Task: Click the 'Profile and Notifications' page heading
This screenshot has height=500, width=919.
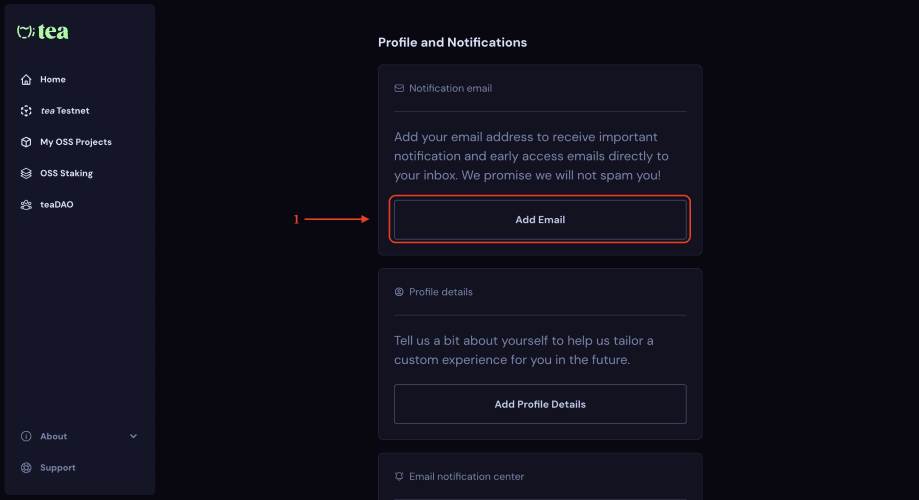Action: (452, 42)
